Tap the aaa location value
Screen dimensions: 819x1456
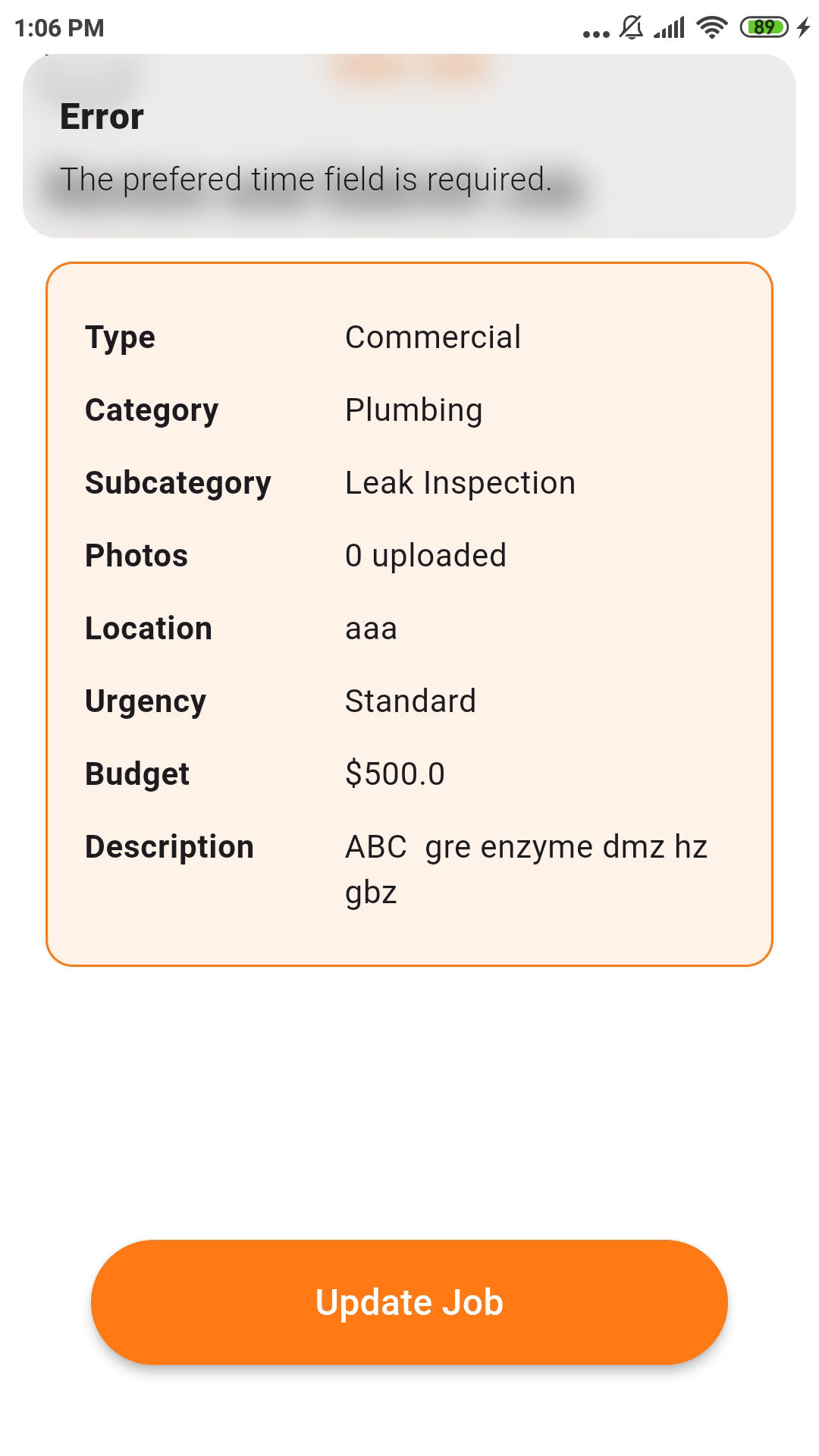tap(371, 629)
